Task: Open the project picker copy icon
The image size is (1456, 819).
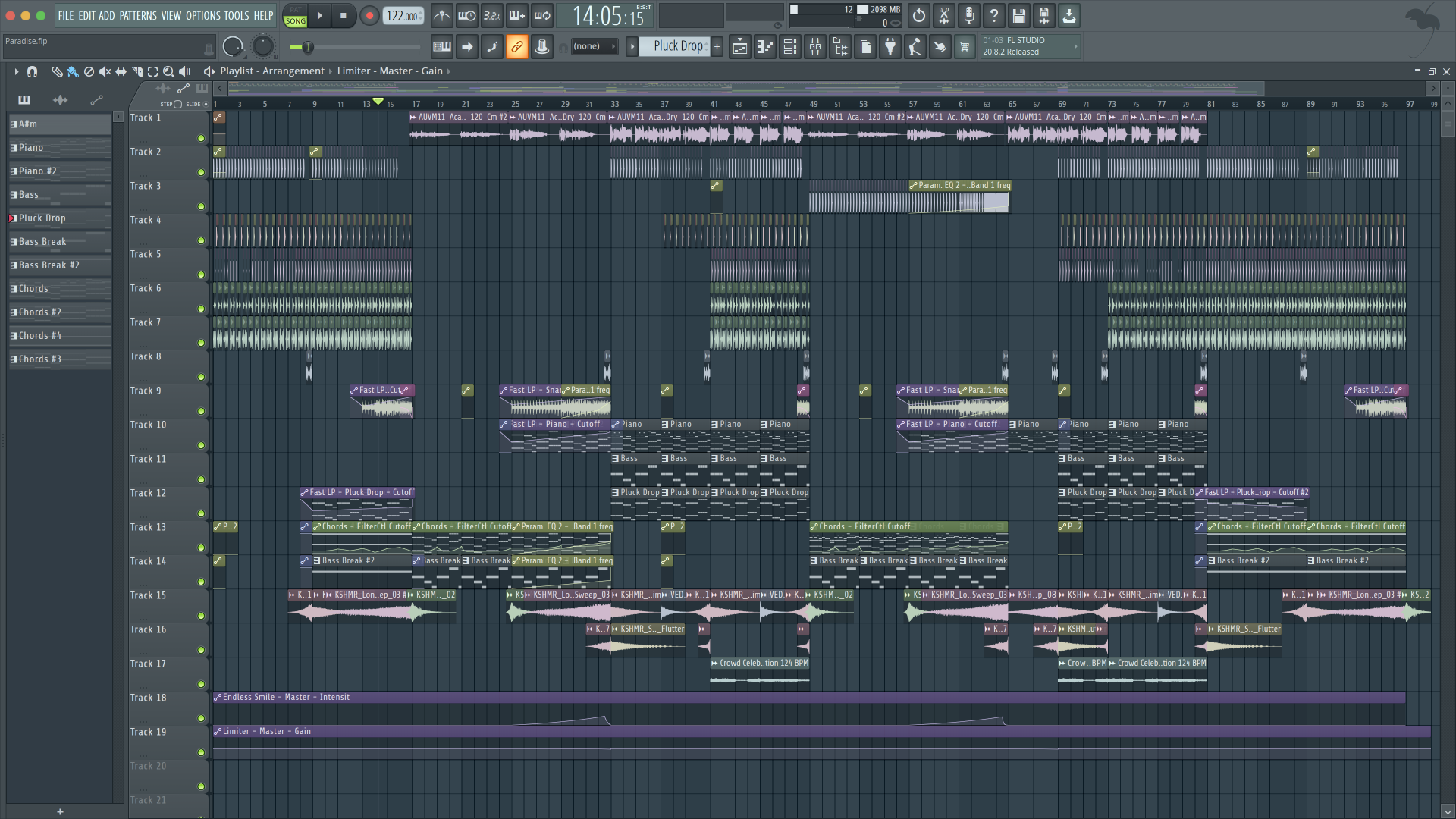Action: tap(865, 47)
